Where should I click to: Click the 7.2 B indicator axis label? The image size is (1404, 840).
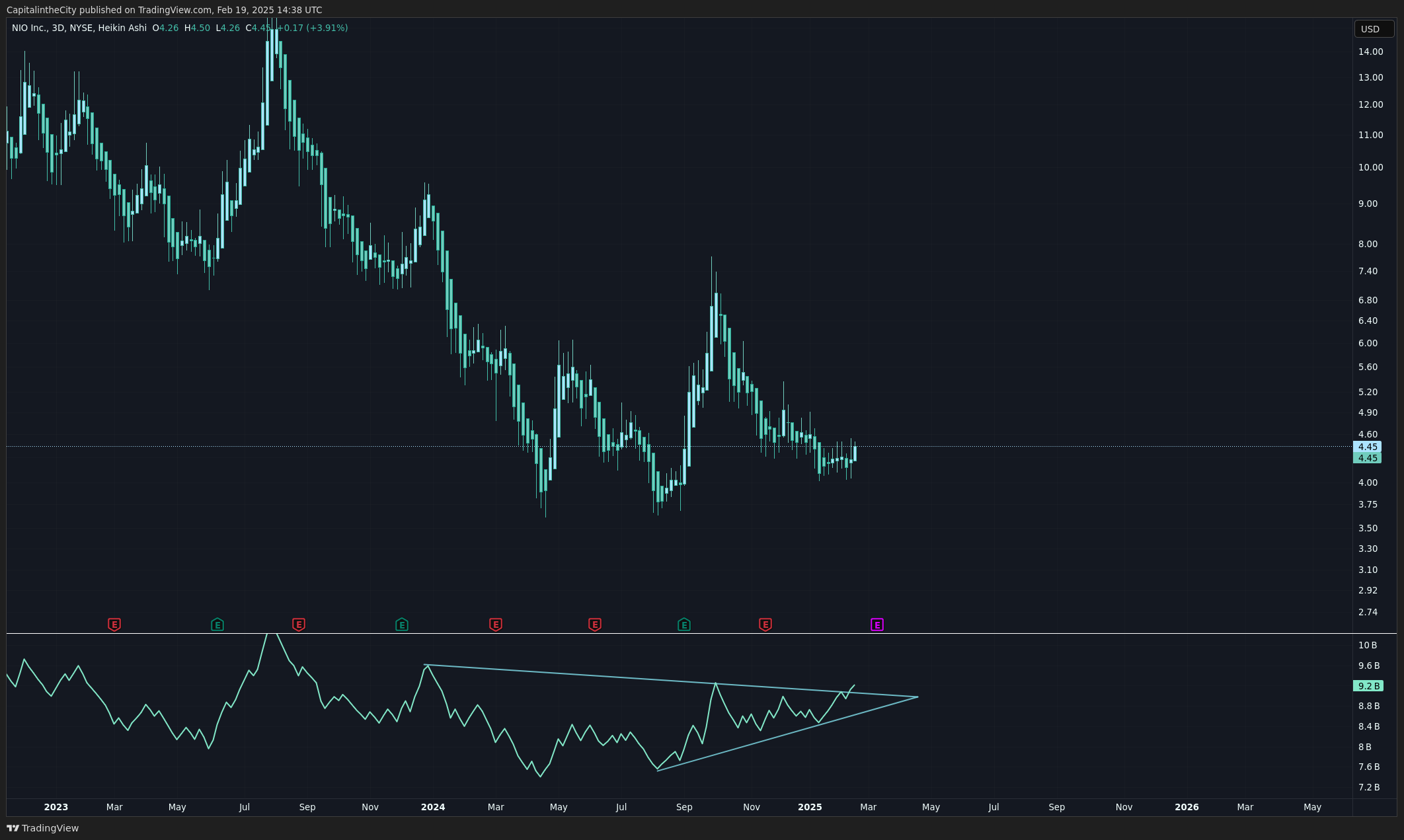click(x=1369, y=787)
